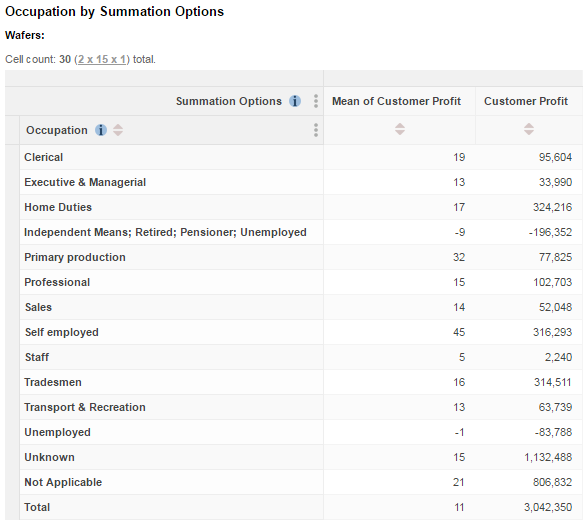
Task: Click info icon next to Occupation
Action: pos(101,130)
